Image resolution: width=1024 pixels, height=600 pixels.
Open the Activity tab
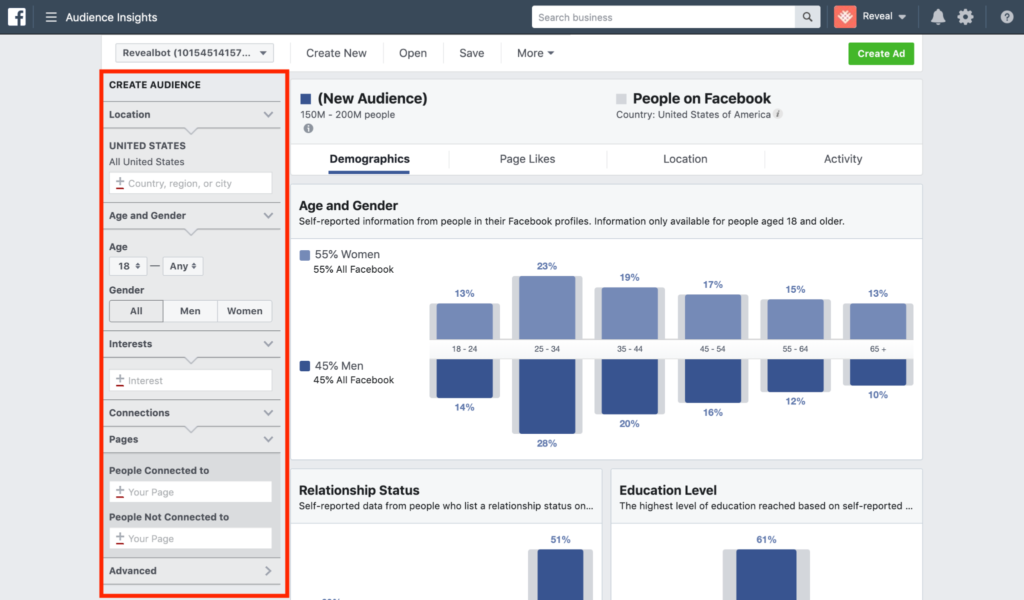(x=843, y=159)
